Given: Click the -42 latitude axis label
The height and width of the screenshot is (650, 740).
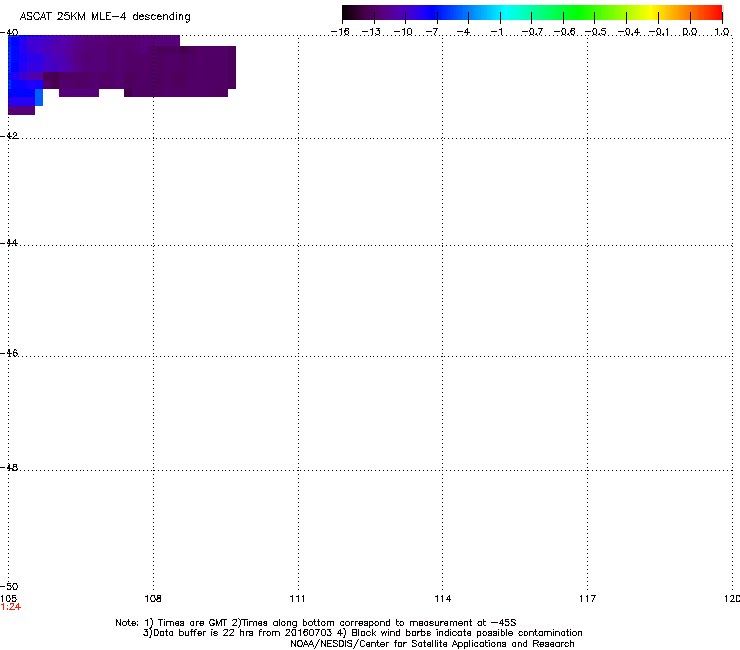Looking at the screenshot, I should click(9, 135).
